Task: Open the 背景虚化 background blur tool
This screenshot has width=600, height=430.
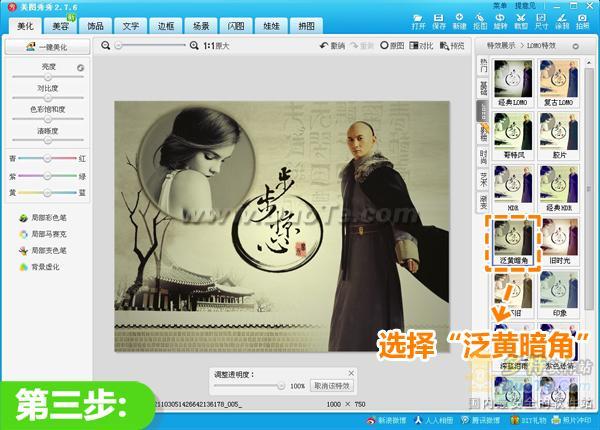Action: [x=39, y=267]
